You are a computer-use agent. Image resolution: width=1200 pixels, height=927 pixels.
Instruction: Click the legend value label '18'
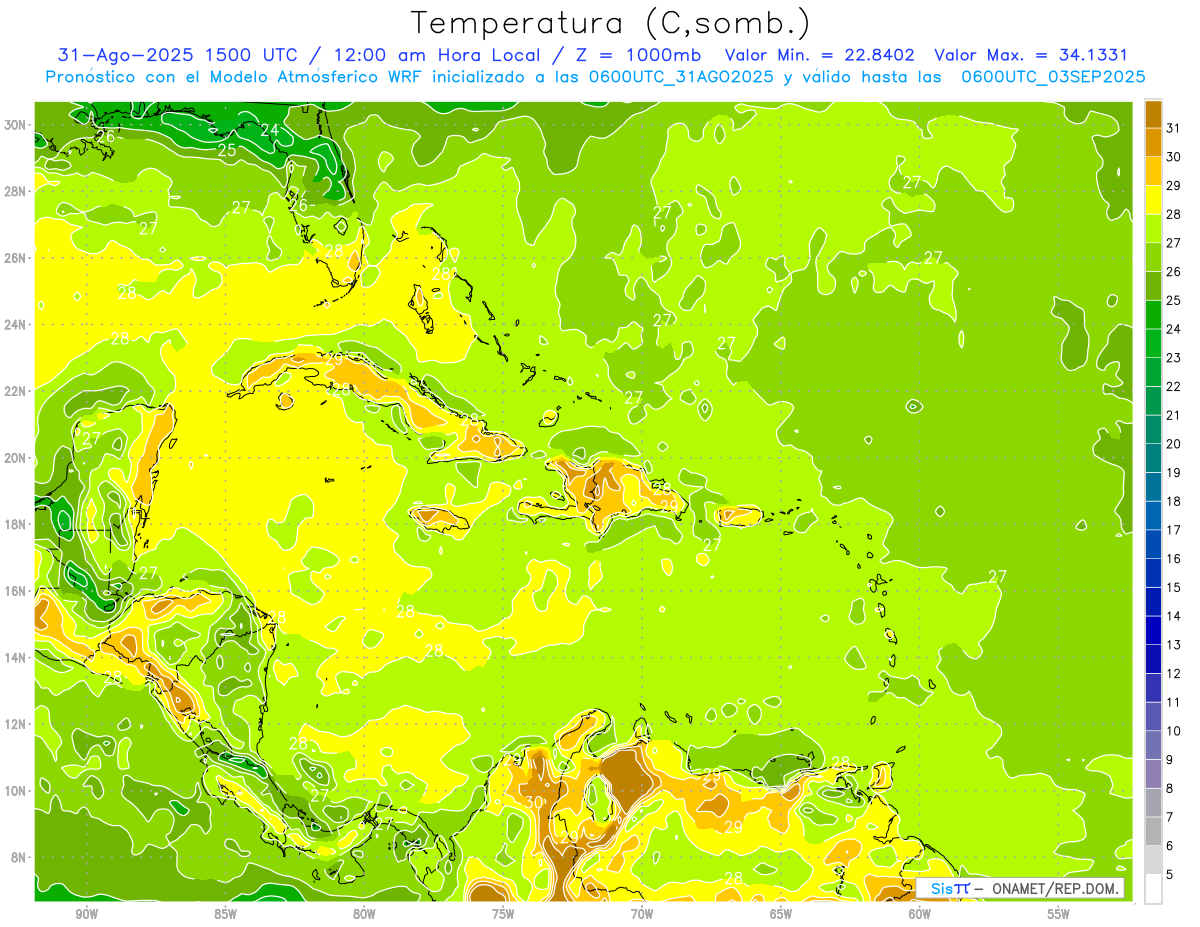click(1173, 501)
